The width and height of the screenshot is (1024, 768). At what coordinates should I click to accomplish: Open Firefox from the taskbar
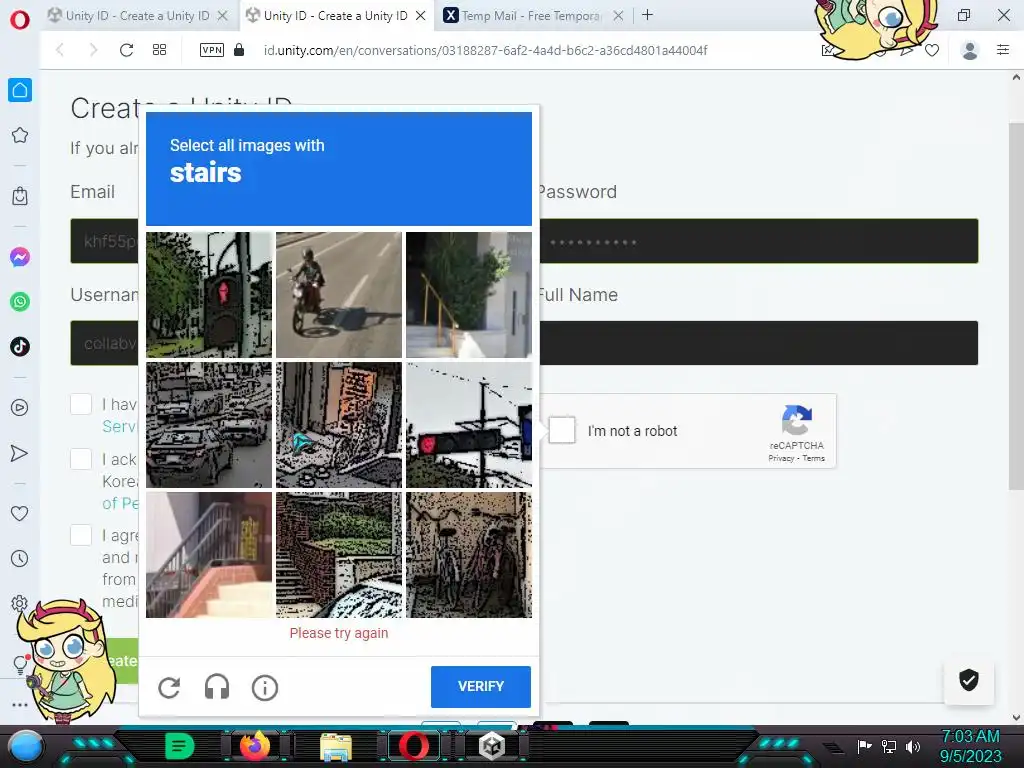tap(255, 745)
